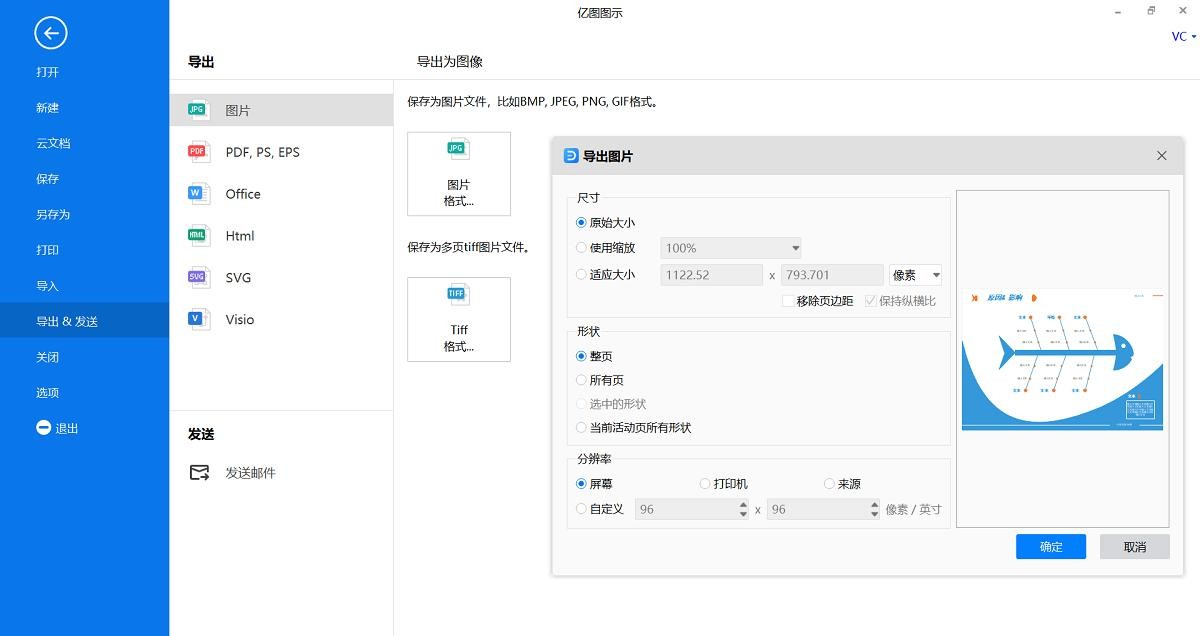Choose the 打印机 resolution radio button
The width and height of the screenshot is (1200, 636).
706,484
